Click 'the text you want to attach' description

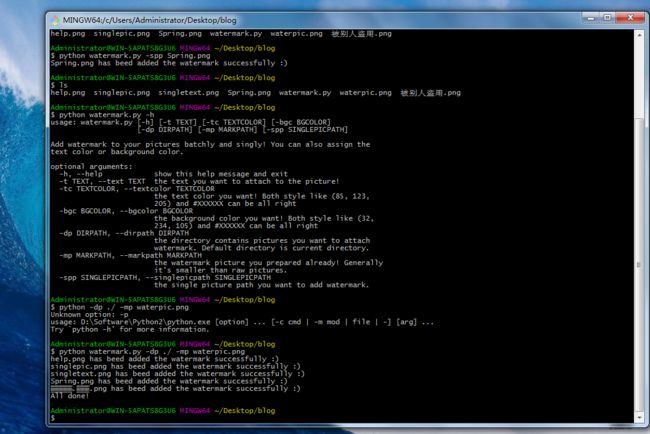tap(246, 182)
